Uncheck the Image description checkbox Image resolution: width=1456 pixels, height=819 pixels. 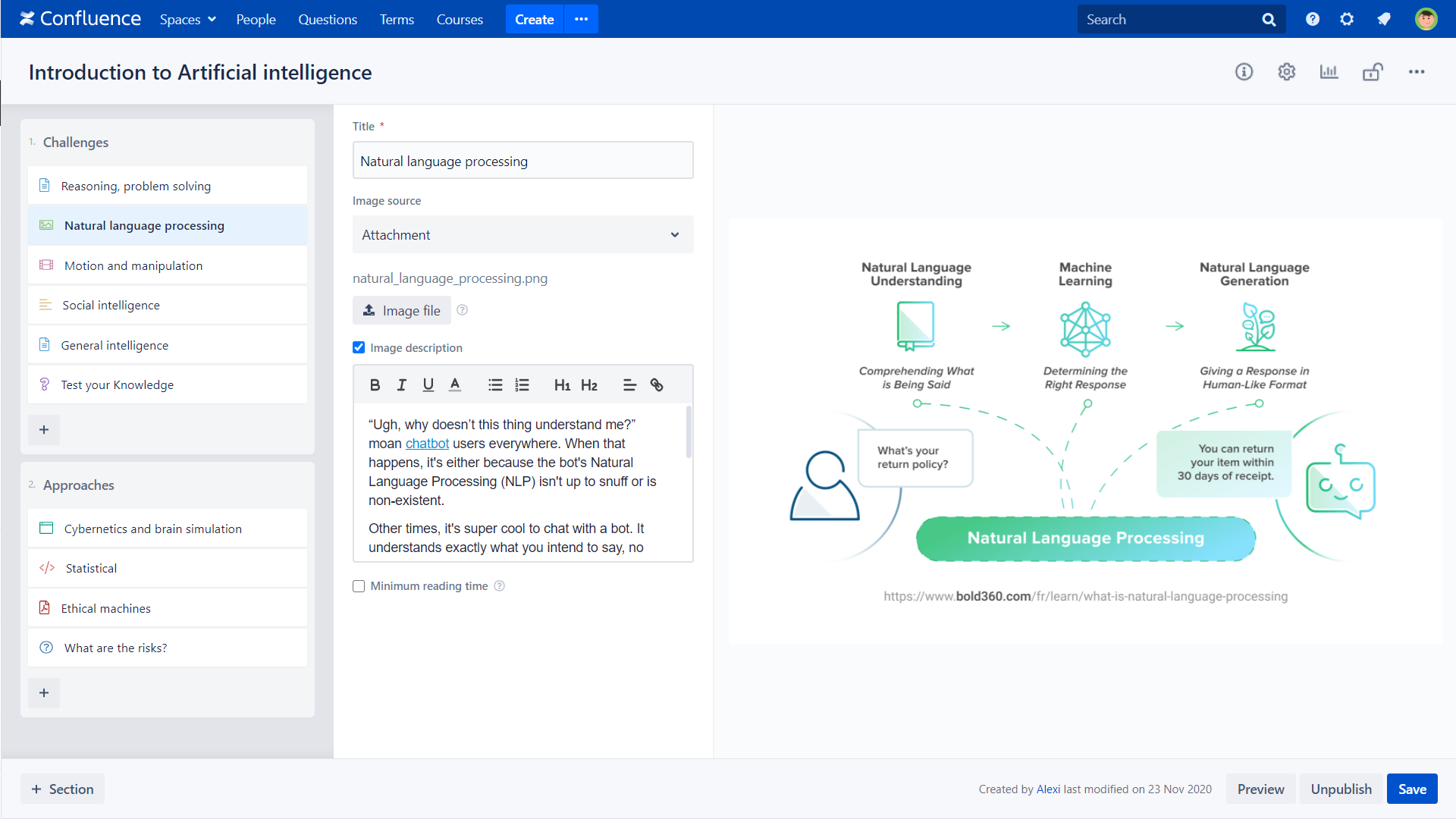tap(359, 347)
